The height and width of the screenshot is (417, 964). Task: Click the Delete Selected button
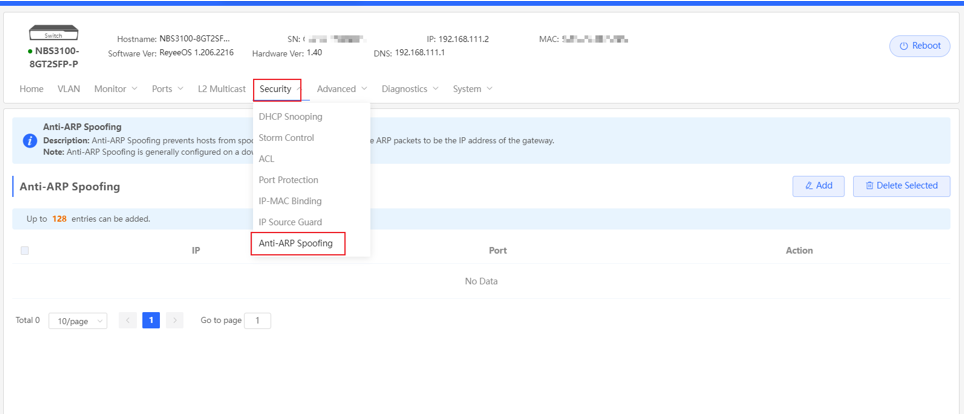(x=901, y=186)
